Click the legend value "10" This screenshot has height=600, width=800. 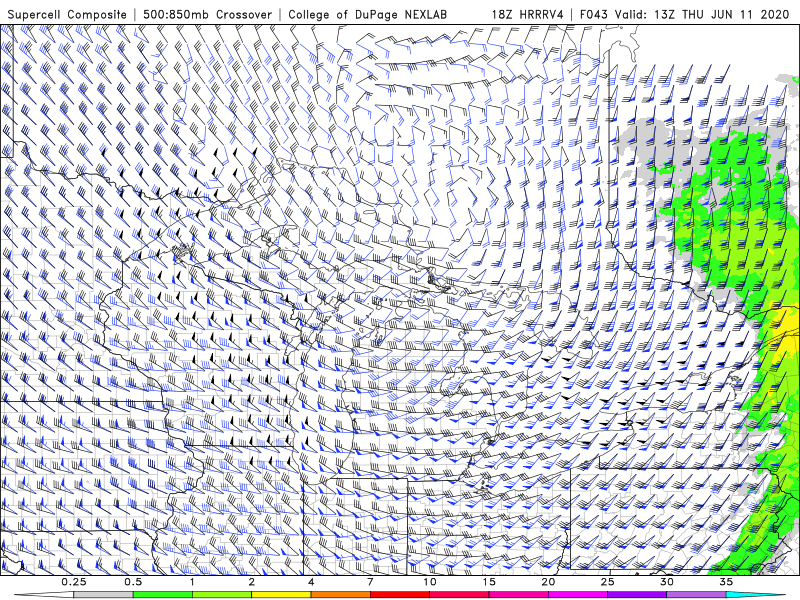point(430,582)
